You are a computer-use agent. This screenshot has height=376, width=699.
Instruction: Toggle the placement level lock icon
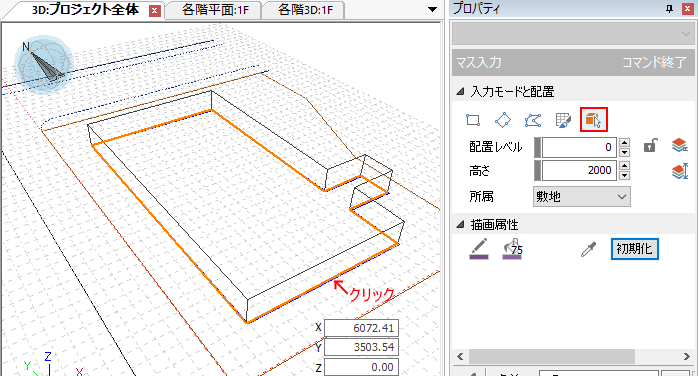(650, 145)
